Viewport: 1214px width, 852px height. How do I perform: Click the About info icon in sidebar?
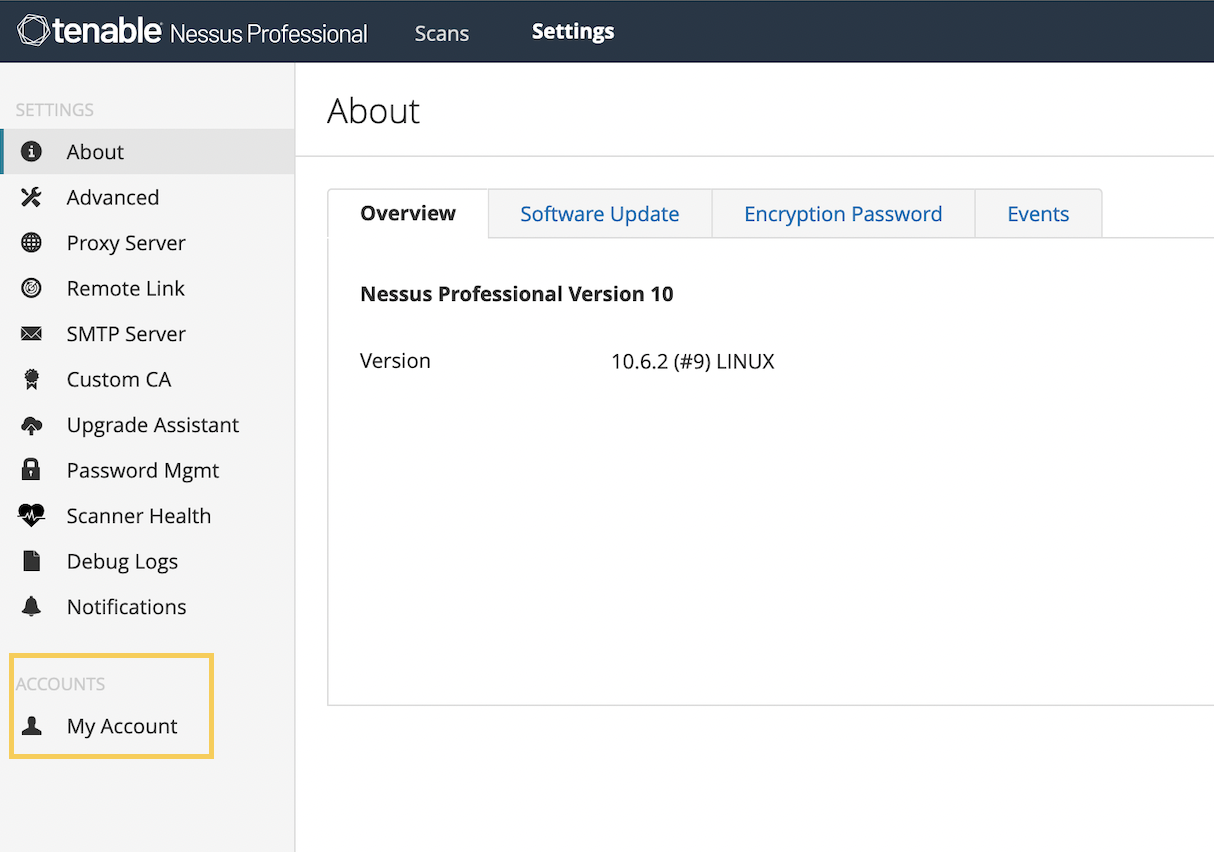[31, 152]
